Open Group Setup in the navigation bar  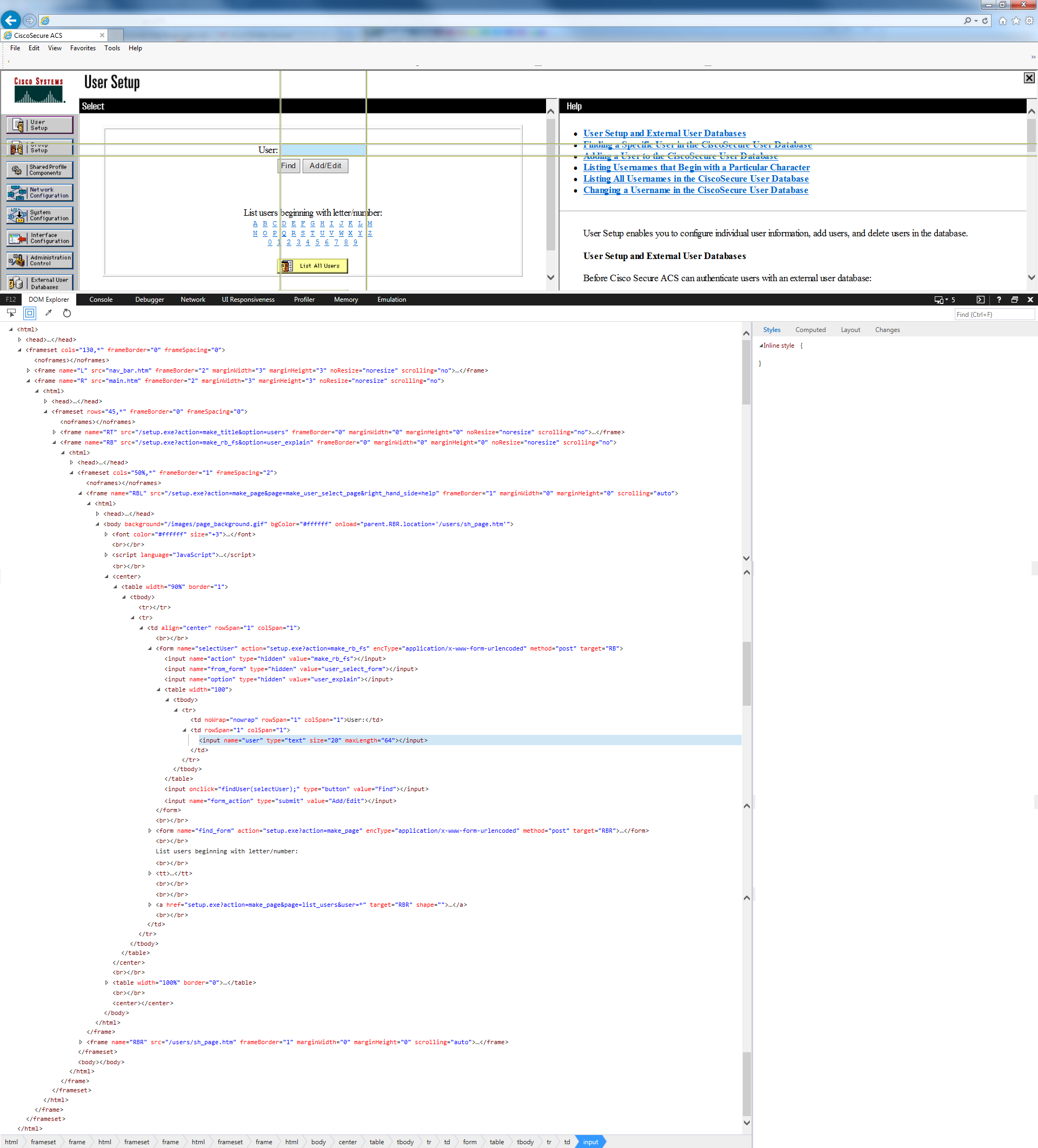40,148
